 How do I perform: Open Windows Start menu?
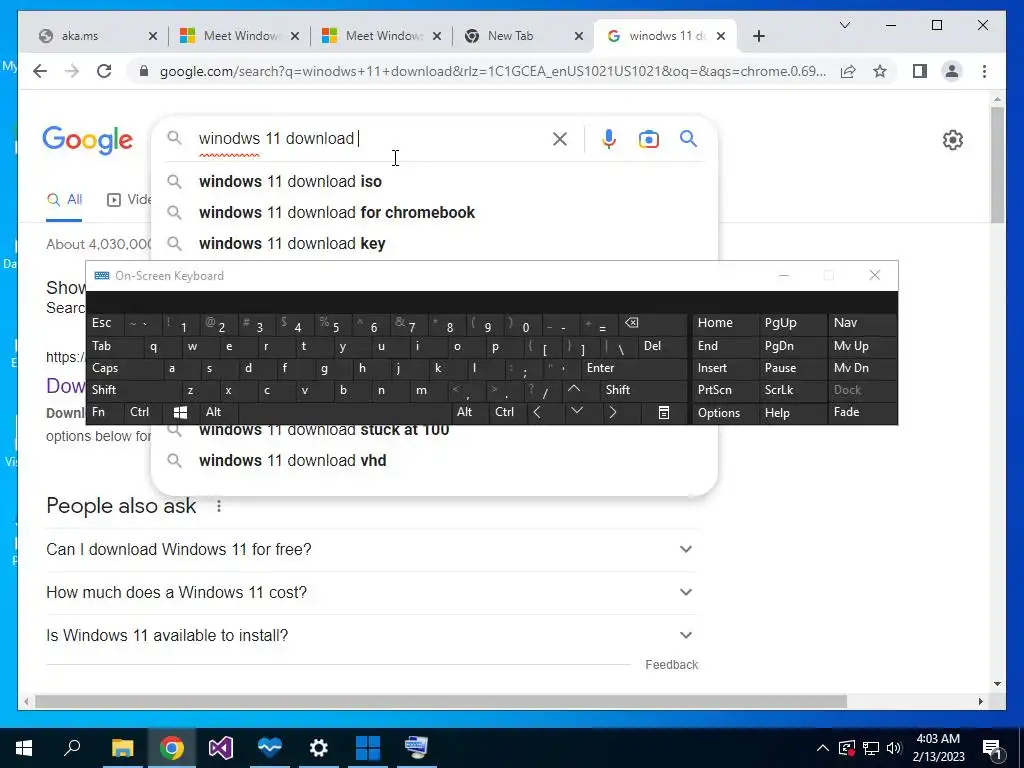click(x=24, y=748)
